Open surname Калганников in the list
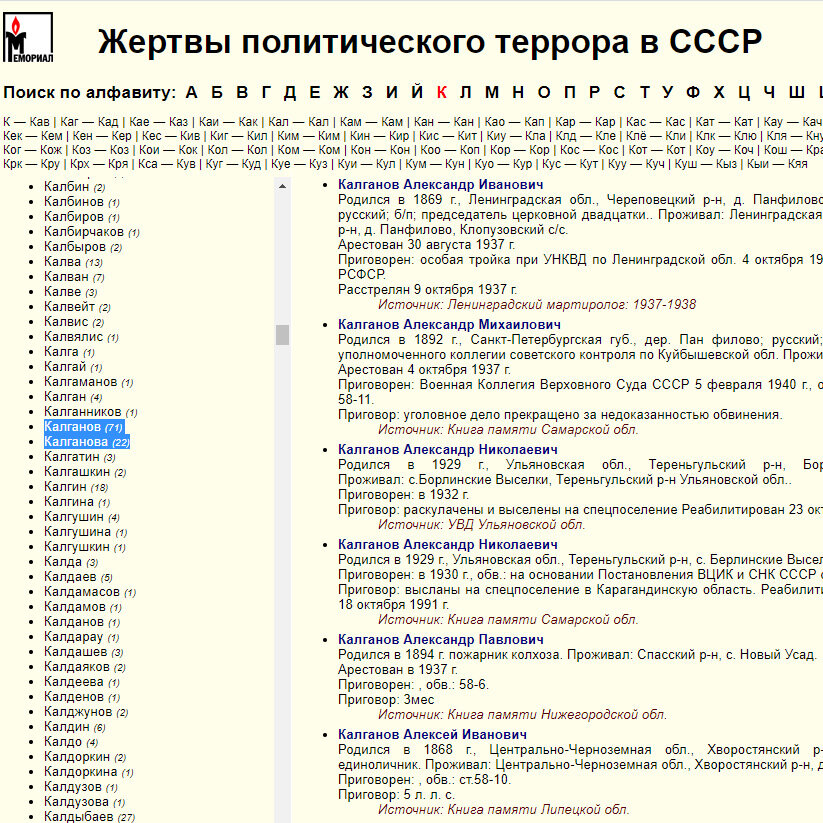This screenshot has height=823, width=823. pos(82,412)
